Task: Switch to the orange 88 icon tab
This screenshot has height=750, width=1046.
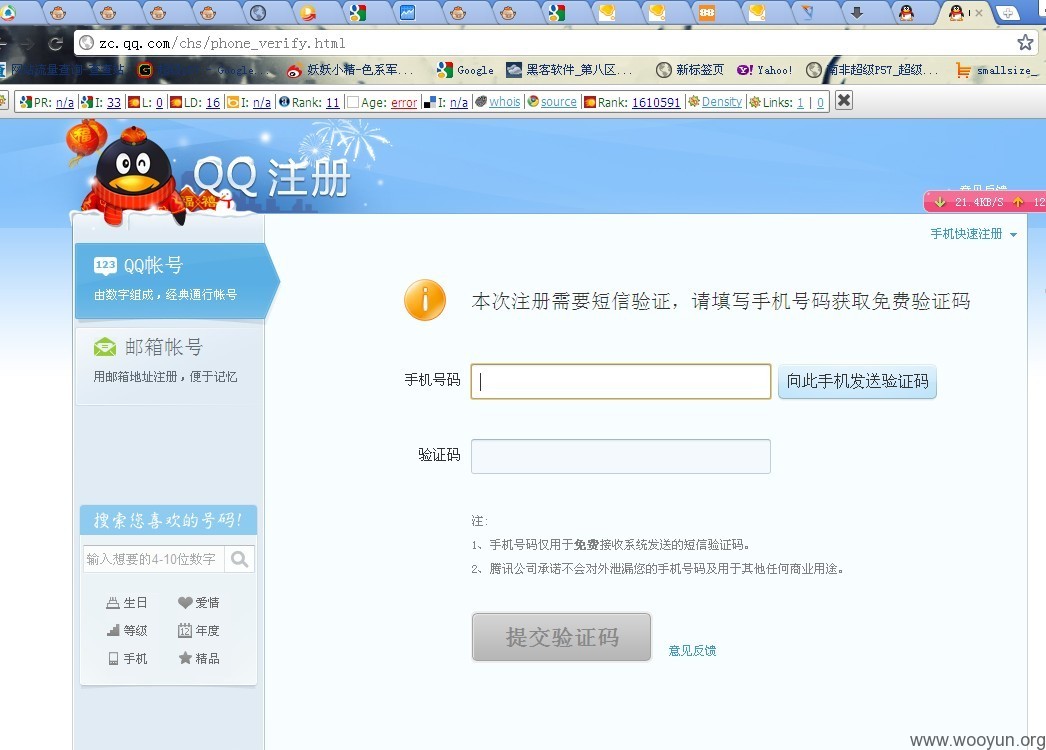Action: click(706, 13)
